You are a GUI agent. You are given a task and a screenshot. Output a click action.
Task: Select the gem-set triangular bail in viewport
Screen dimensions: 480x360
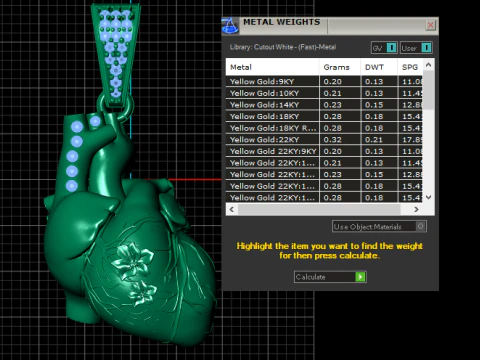116,55
